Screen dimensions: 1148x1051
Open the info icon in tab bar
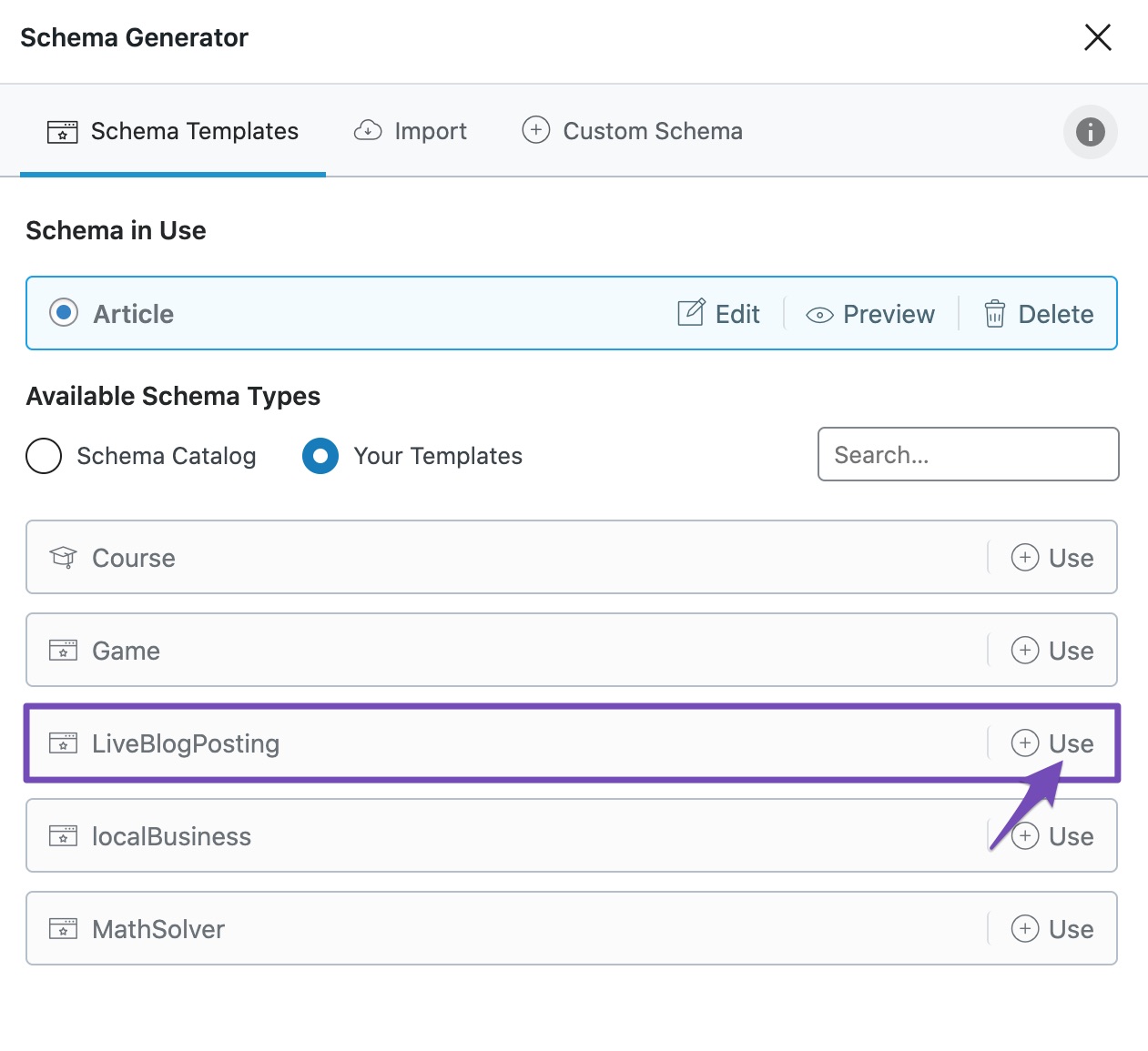pyautogui.click(x=1091, y=132)
